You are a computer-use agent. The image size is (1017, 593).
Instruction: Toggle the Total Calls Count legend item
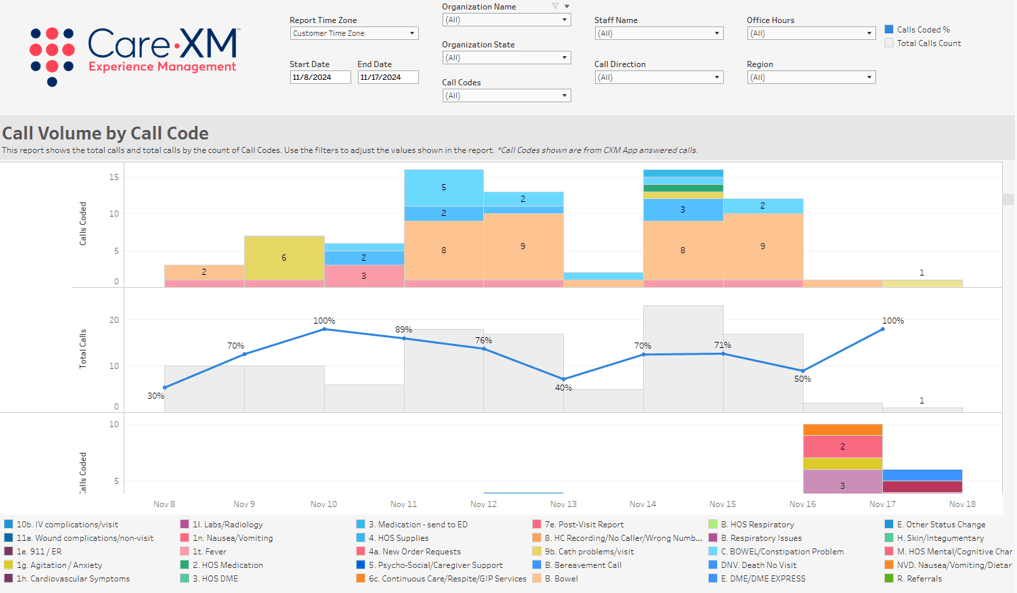890,44
